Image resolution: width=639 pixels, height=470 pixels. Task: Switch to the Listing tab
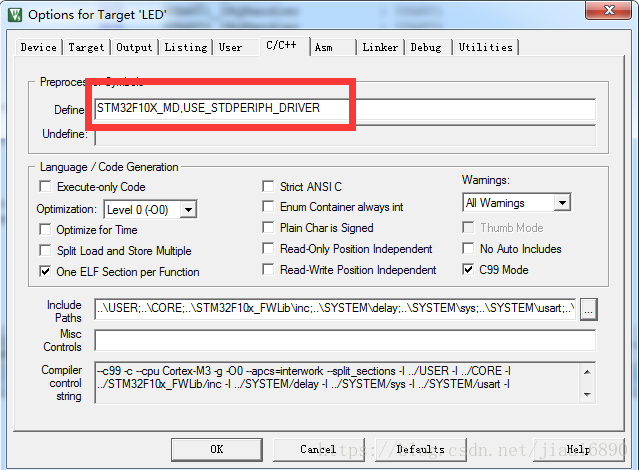pos(186,47)
